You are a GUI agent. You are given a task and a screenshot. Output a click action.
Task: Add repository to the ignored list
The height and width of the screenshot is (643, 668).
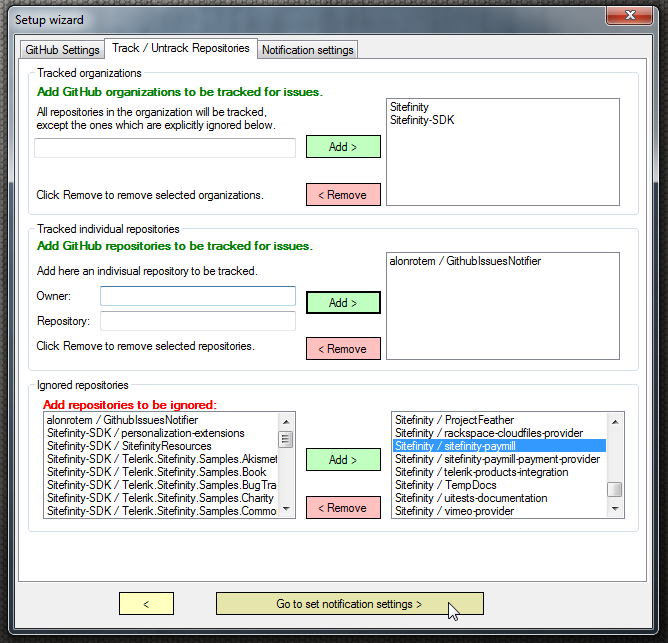pyautogui.click(x=343, y=459)
